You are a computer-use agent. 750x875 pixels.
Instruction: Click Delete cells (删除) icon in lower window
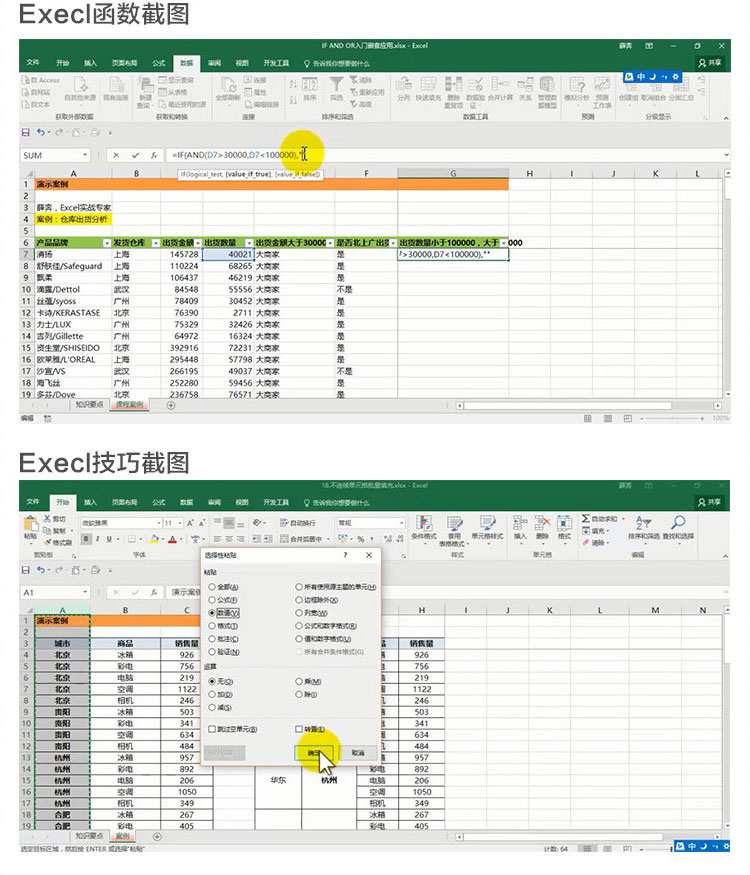(x=542, y=523)
